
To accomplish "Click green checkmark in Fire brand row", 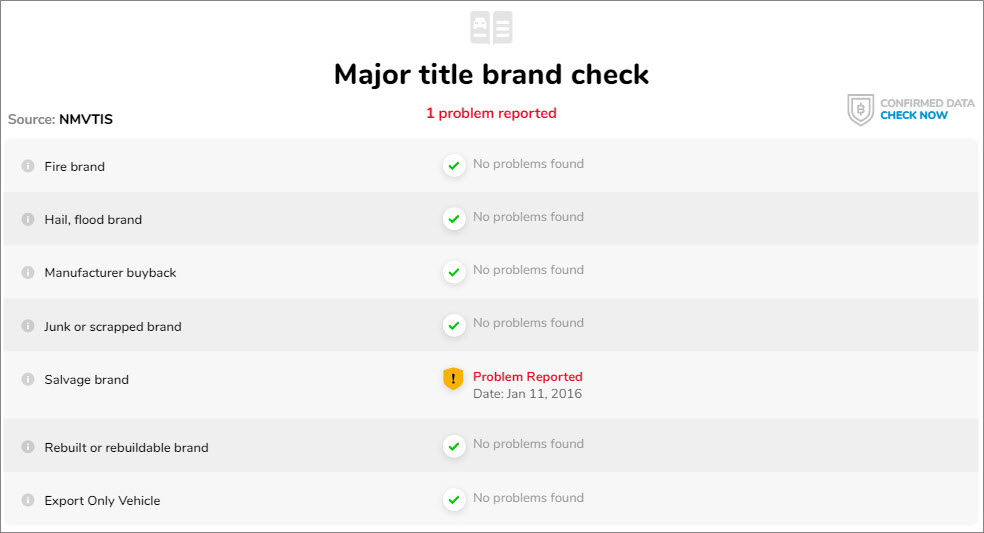I will (454, 166).
